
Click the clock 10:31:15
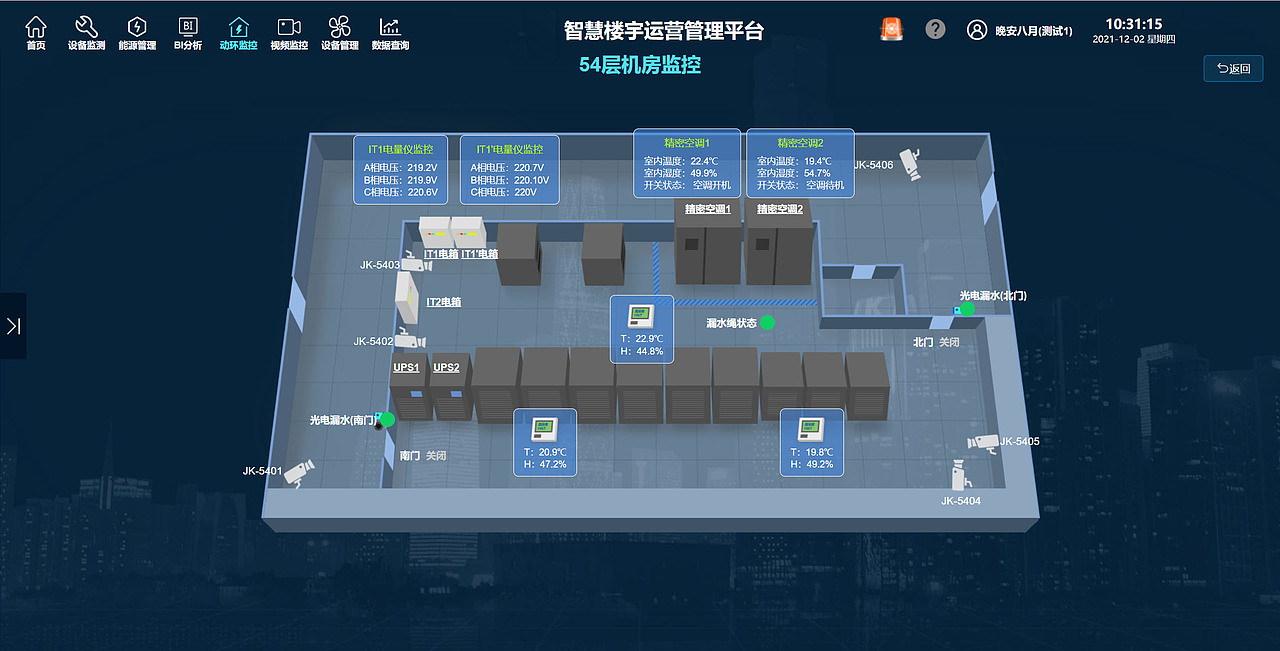(x=1134, y=24)
